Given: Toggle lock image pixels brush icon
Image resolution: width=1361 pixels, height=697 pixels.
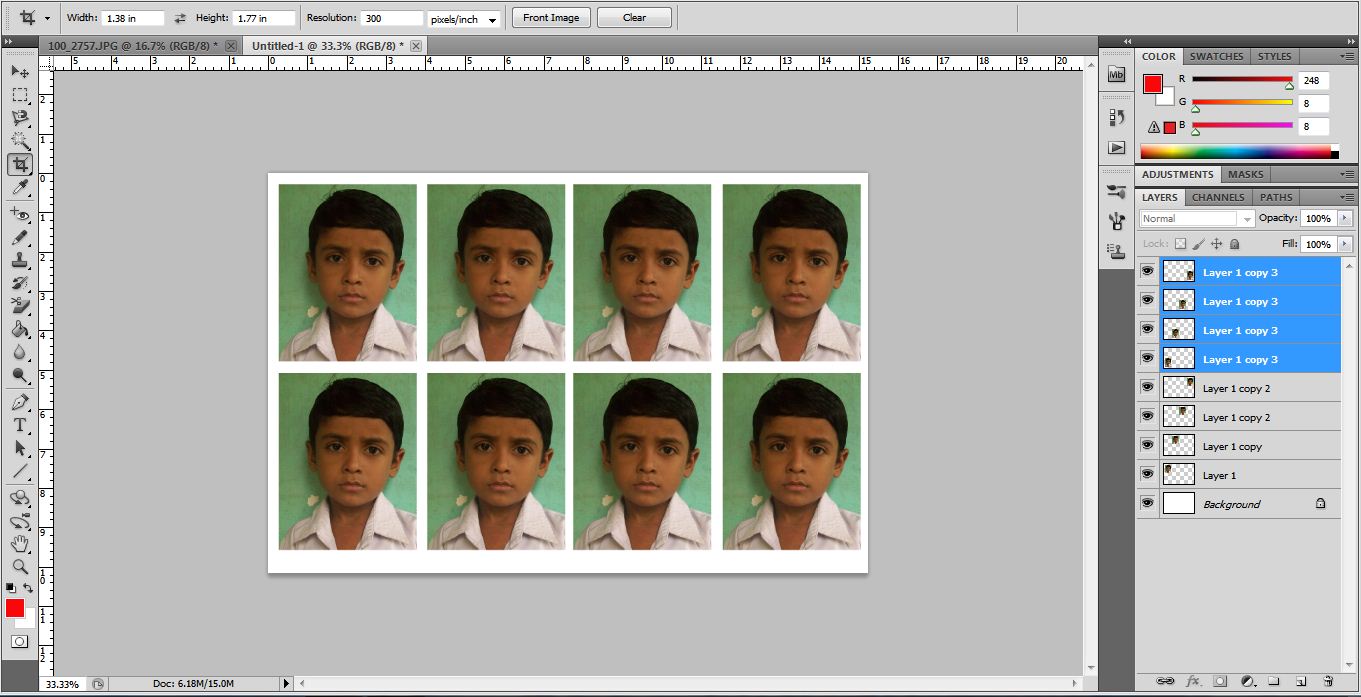Looking at the screenshot, I should click(x=1198, y=243).
